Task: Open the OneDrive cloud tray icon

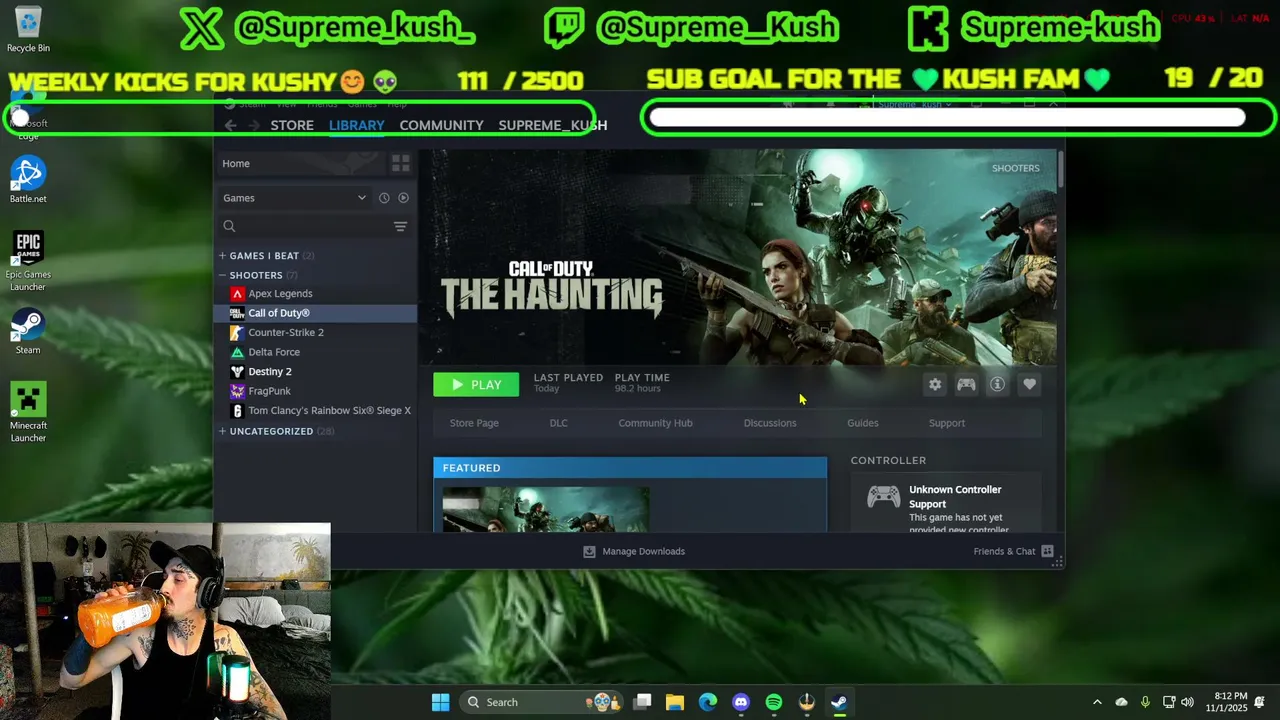Action: click(x=1121, y=702)
